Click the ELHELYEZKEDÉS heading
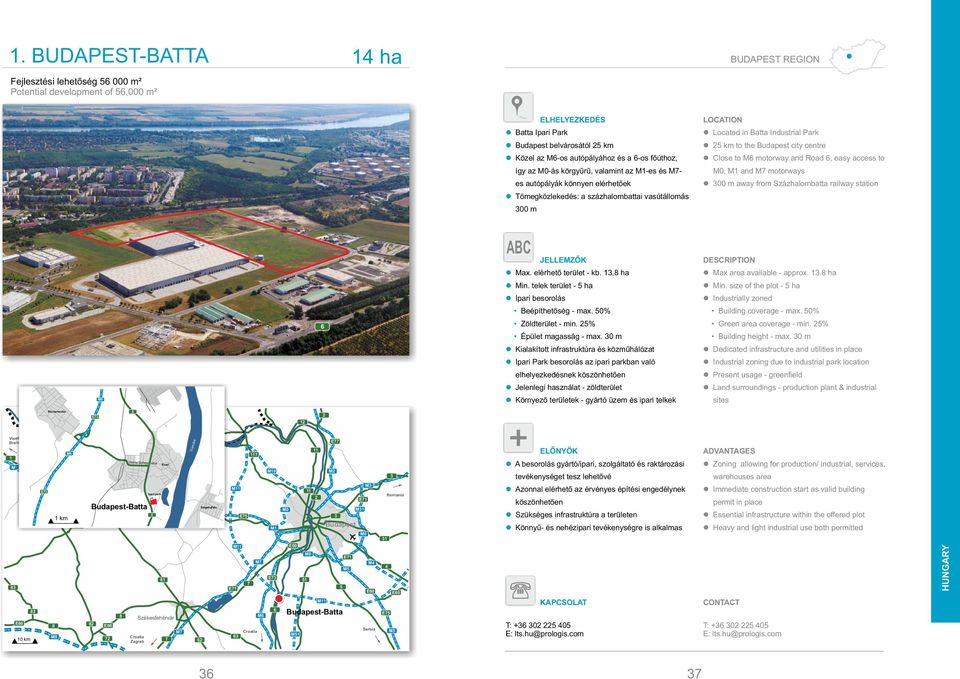Screen dimensions: 960x679 pos(572,120)
